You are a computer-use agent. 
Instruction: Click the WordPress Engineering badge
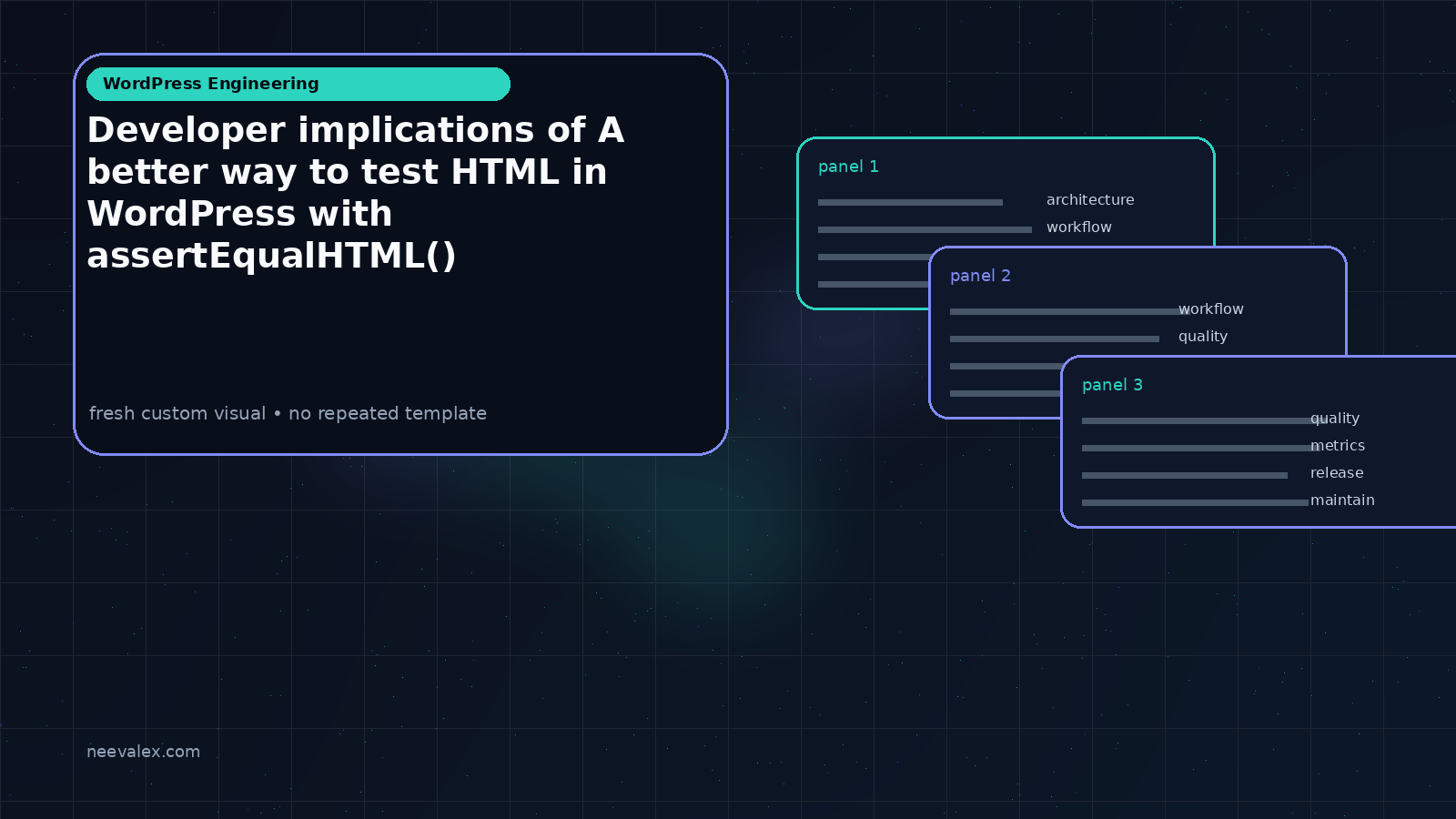298,84
